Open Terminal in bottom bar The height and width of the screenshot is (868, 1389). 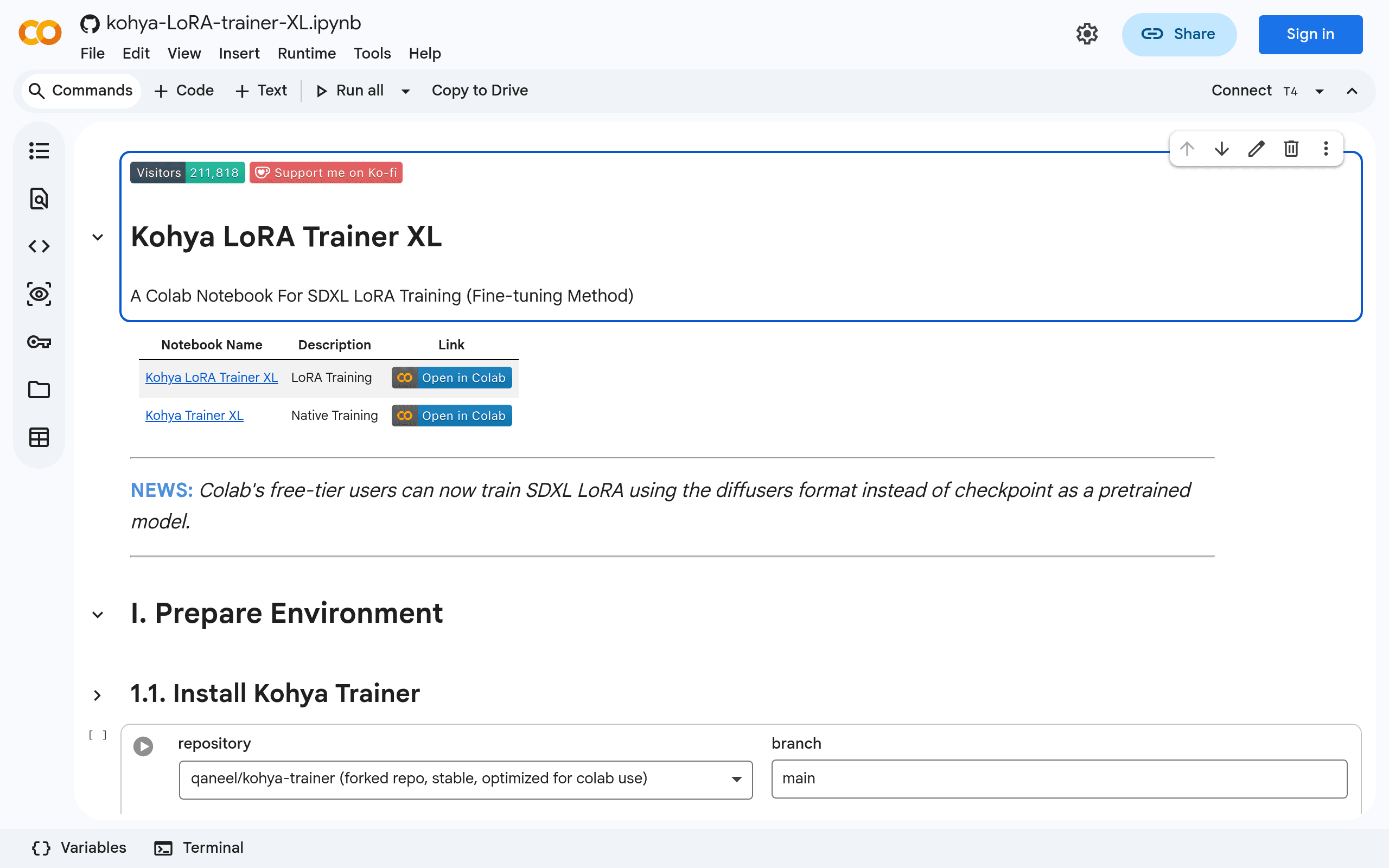(x=199, y=848)
